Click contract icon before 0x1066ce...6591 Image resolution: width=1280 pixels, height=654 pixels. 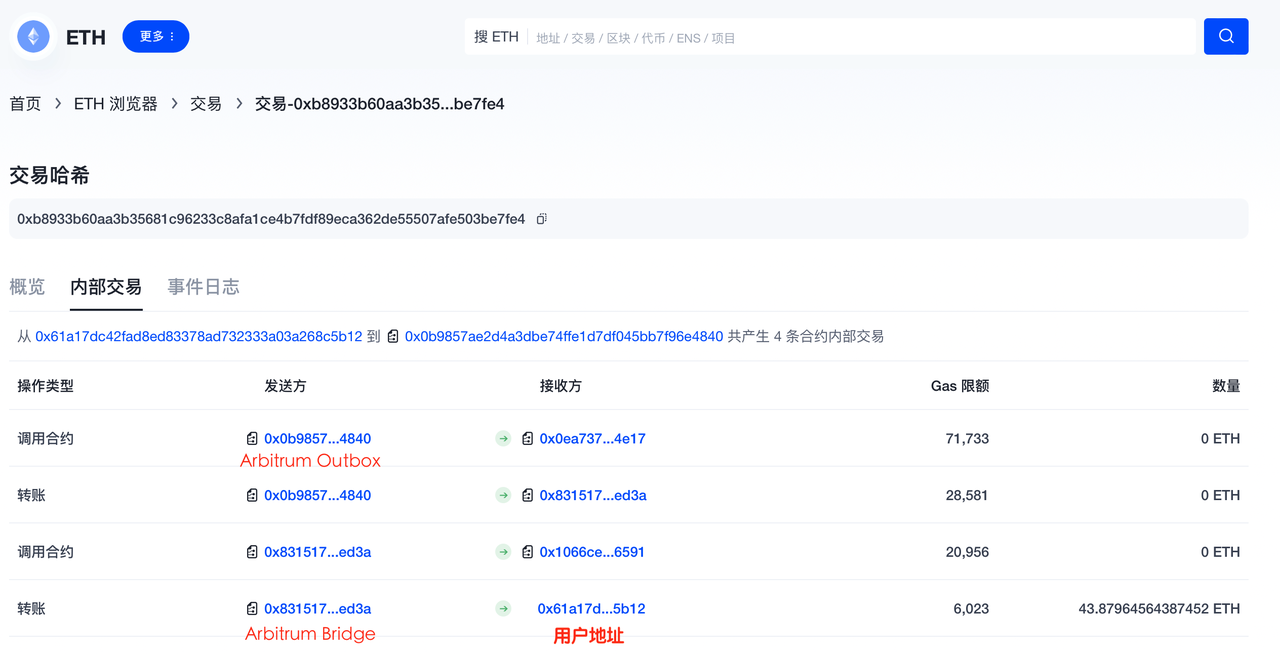pyautogui.click(x=528, y=552)
